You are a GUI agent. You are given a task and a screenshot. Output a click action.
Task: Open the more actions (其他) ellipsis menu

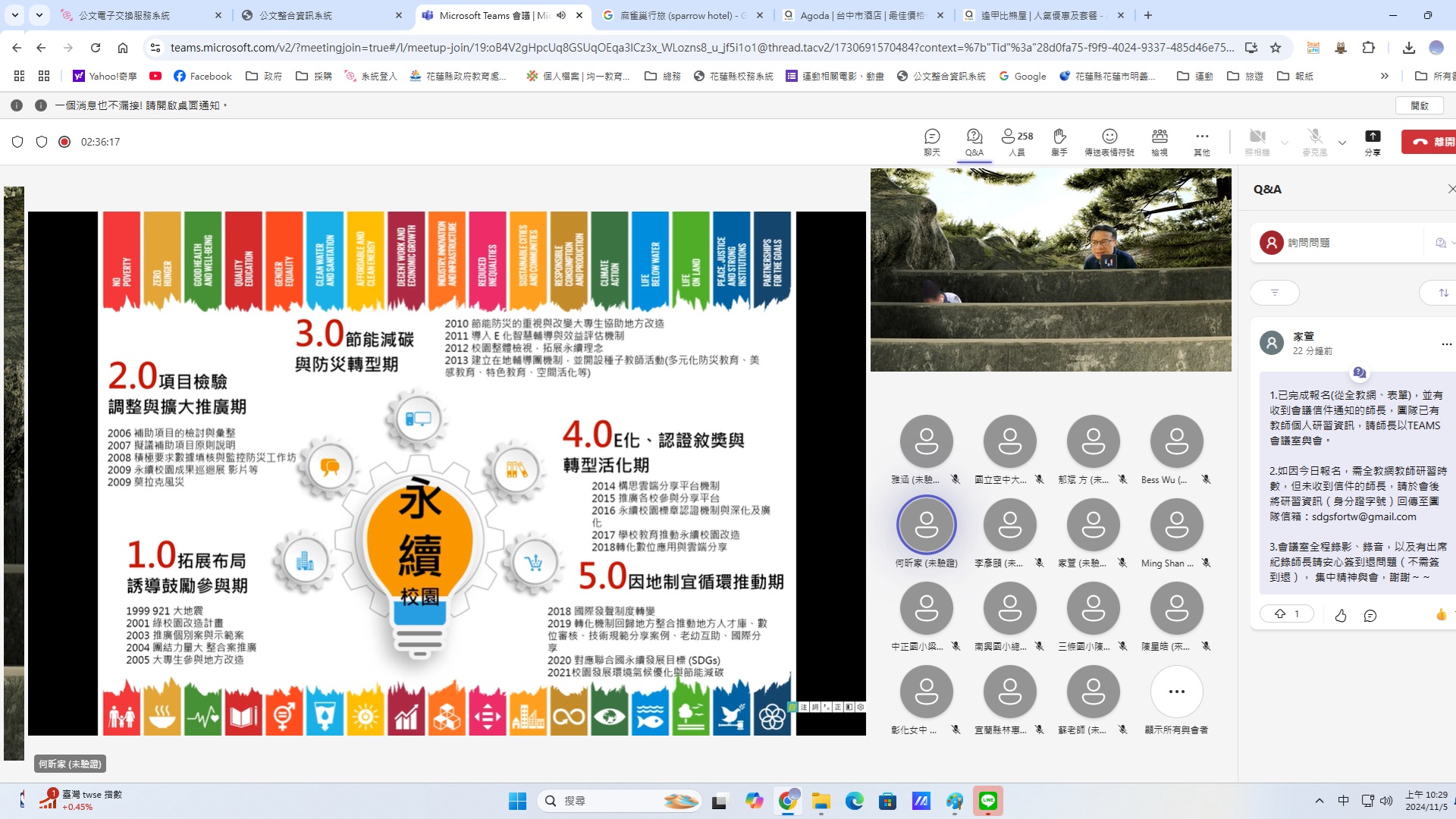(1201, 142)
